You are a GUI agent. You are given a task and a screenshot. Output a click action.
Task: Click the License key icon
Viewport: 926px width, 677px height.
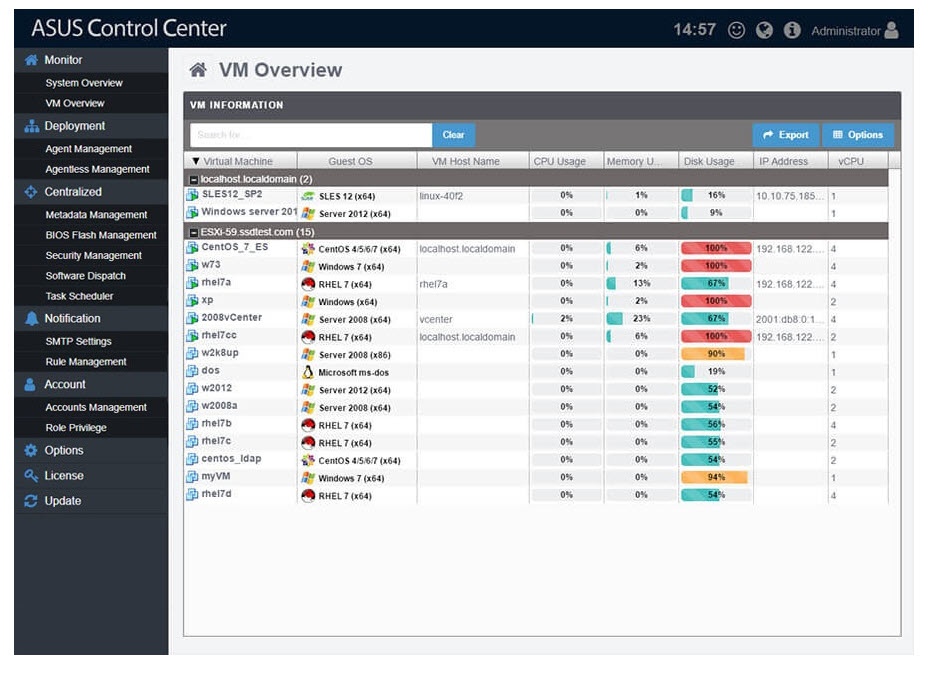pyautogui.click(x=31, y=476)
